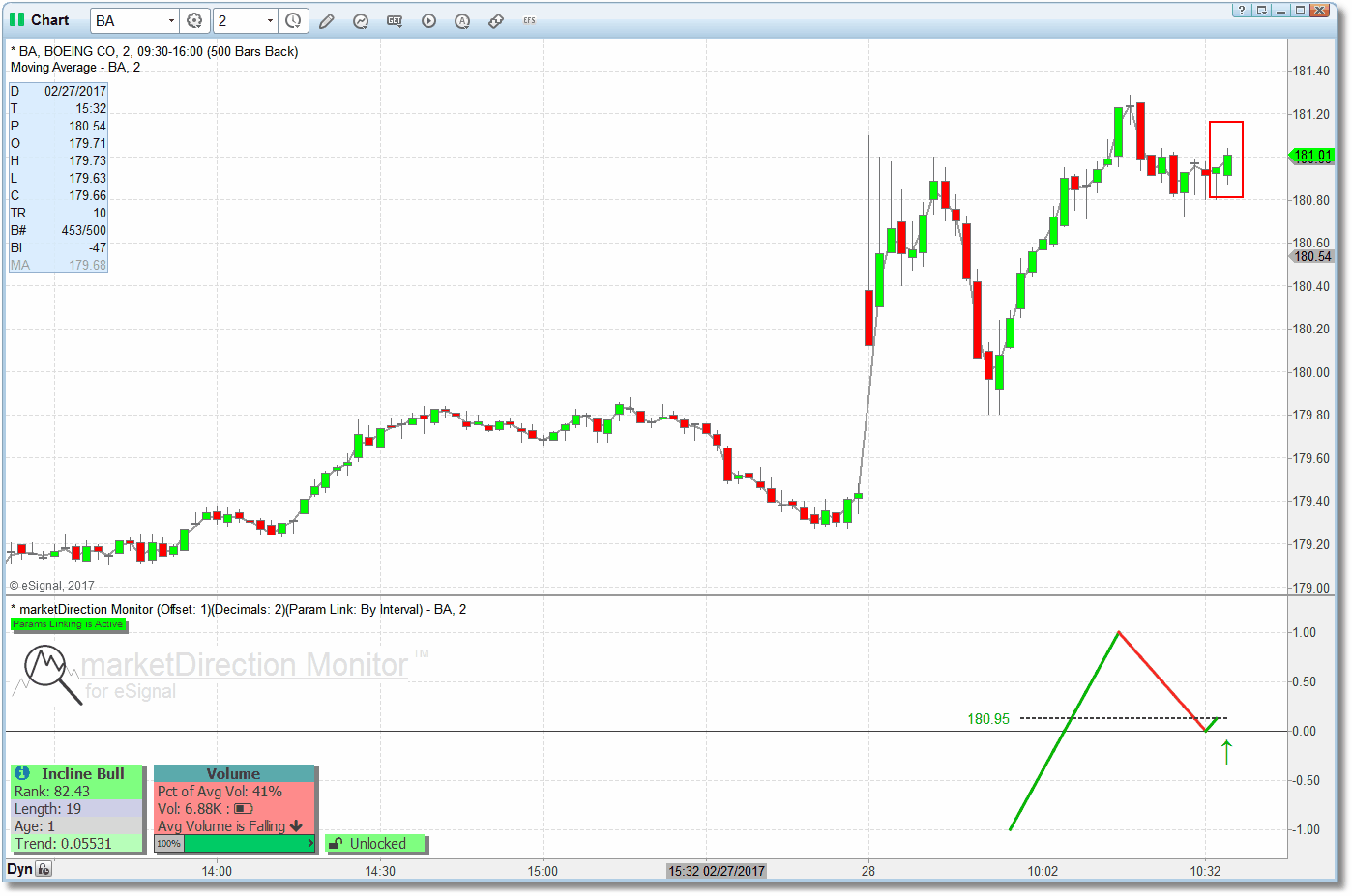This screenshot has width=1352, height=896.
Task: Click the Incline Bull panel header
Action: (x=77, y=773)
